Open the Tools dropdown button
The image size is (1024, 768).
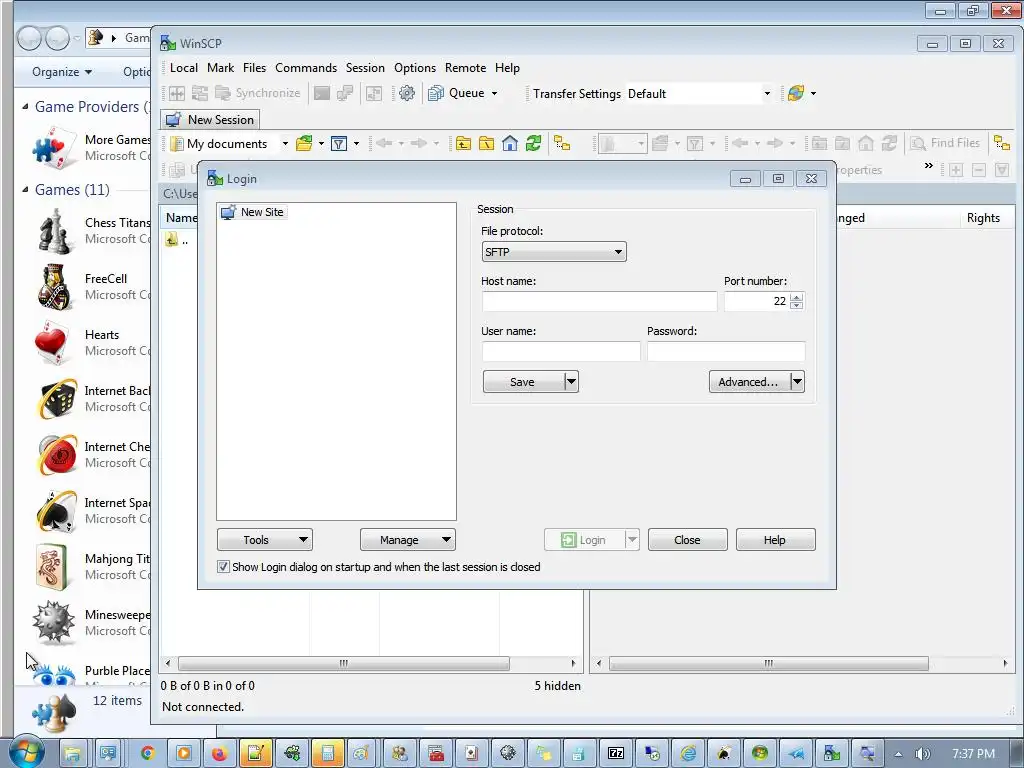(x=264, y=540)
